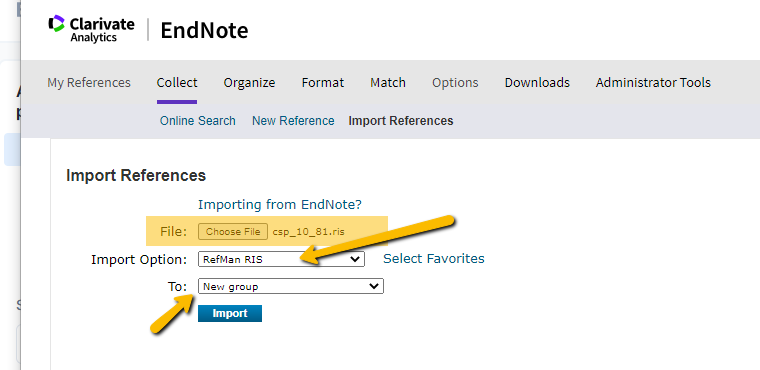
Task: Click the Clarivate Analytics logo
Action: click(91, 29)
